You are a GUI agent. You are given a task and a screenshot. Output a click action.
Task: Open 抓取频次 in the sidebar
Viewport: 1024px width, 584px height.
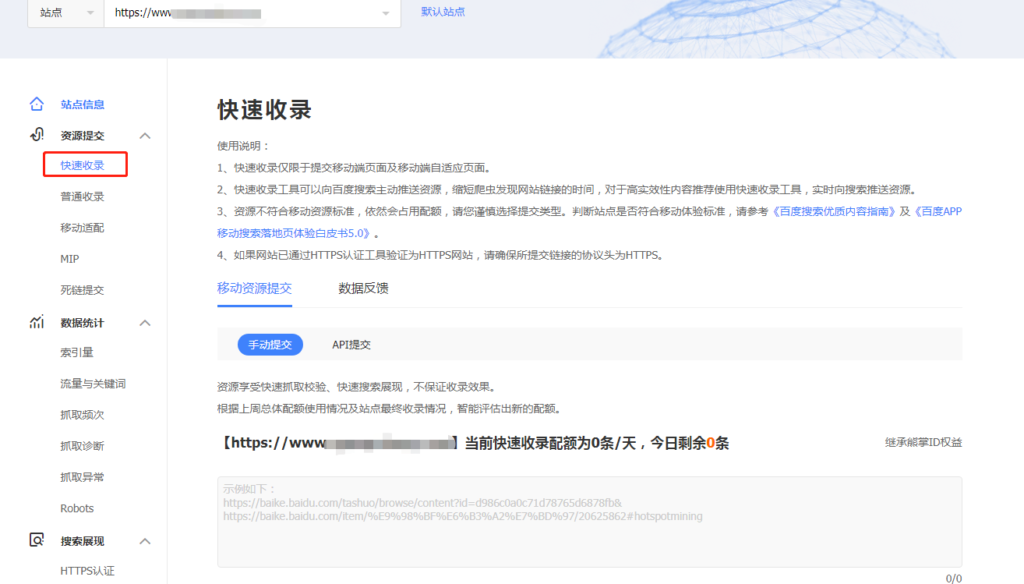[x=82, y=415]
